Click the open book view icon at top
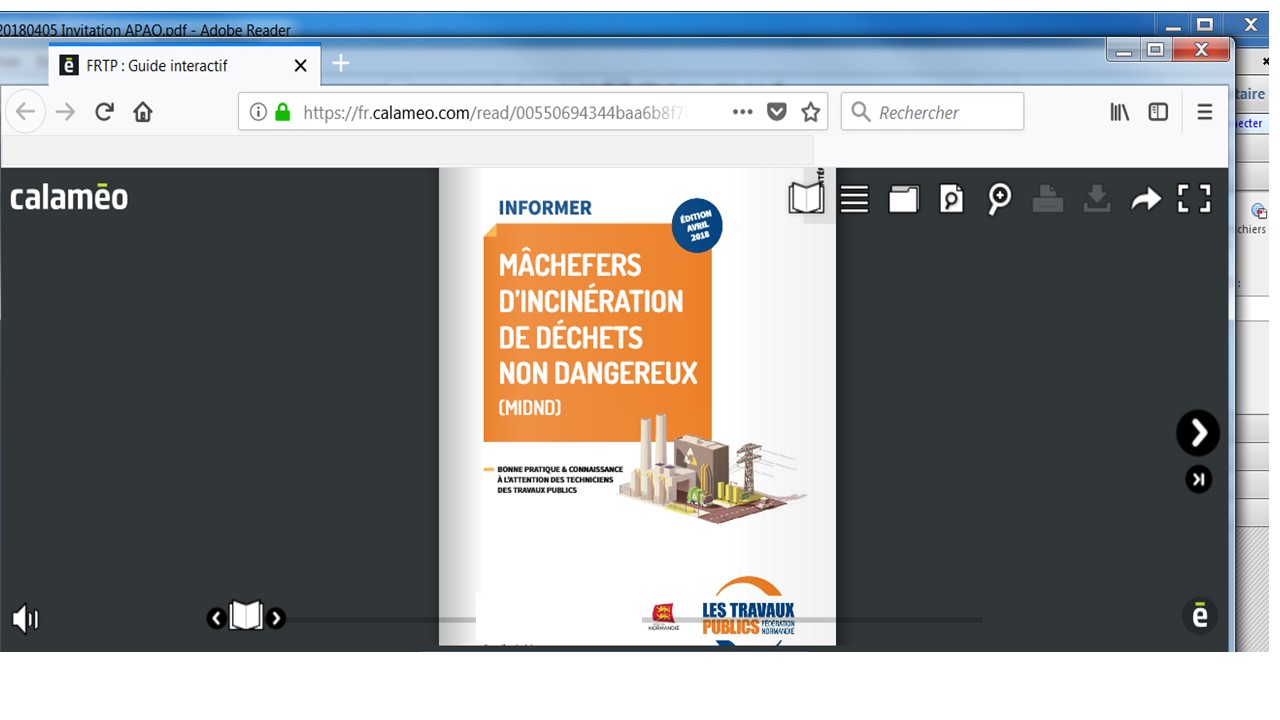This screenshot has width=1280, height=720. 806,198
